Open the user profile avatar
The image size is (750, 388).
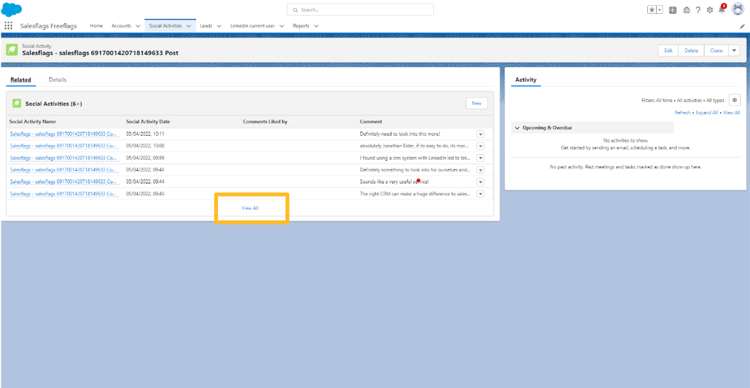738,9
